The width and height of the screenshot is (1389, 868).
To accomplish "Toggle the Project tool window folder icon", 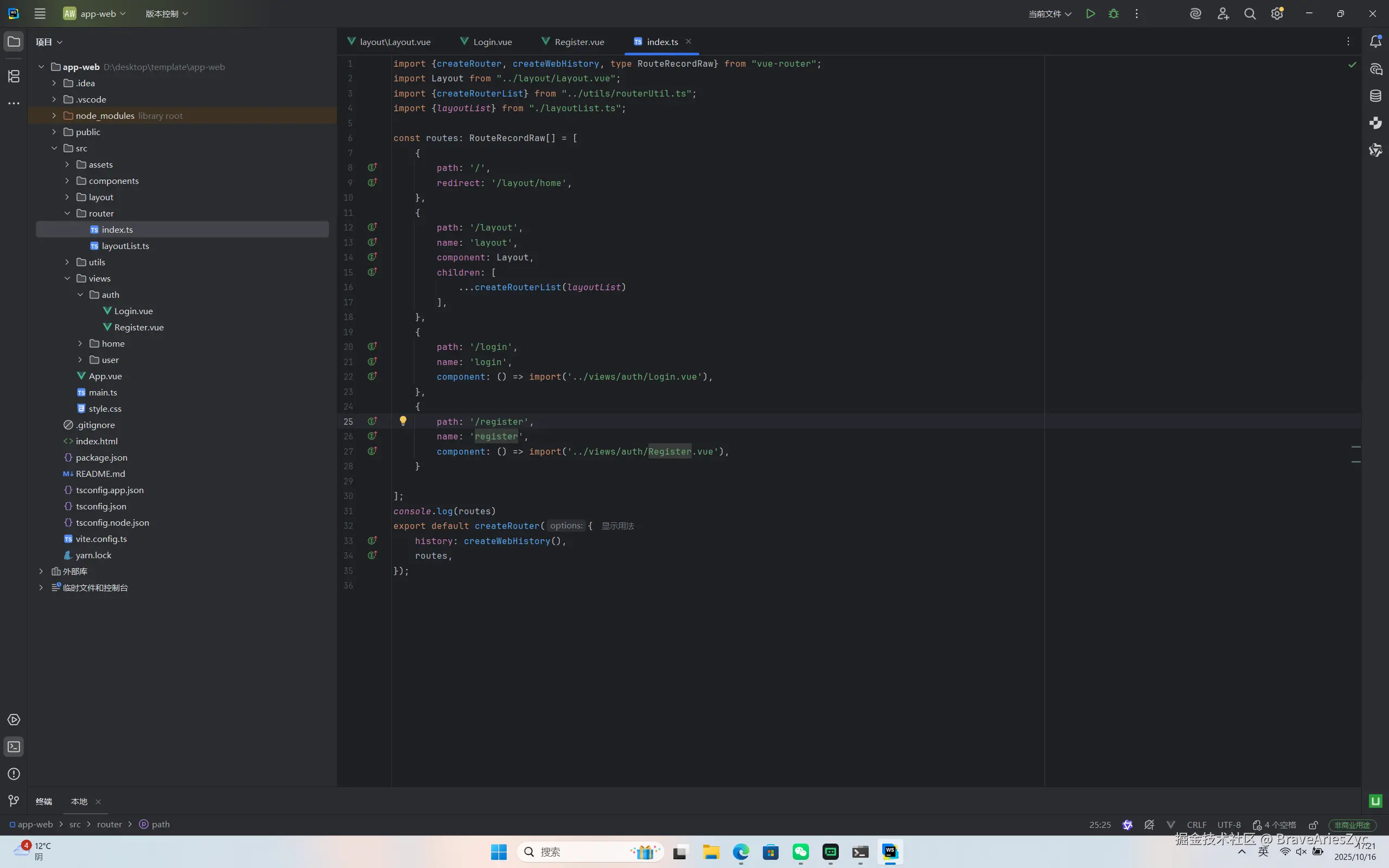I will coord(14,41).
